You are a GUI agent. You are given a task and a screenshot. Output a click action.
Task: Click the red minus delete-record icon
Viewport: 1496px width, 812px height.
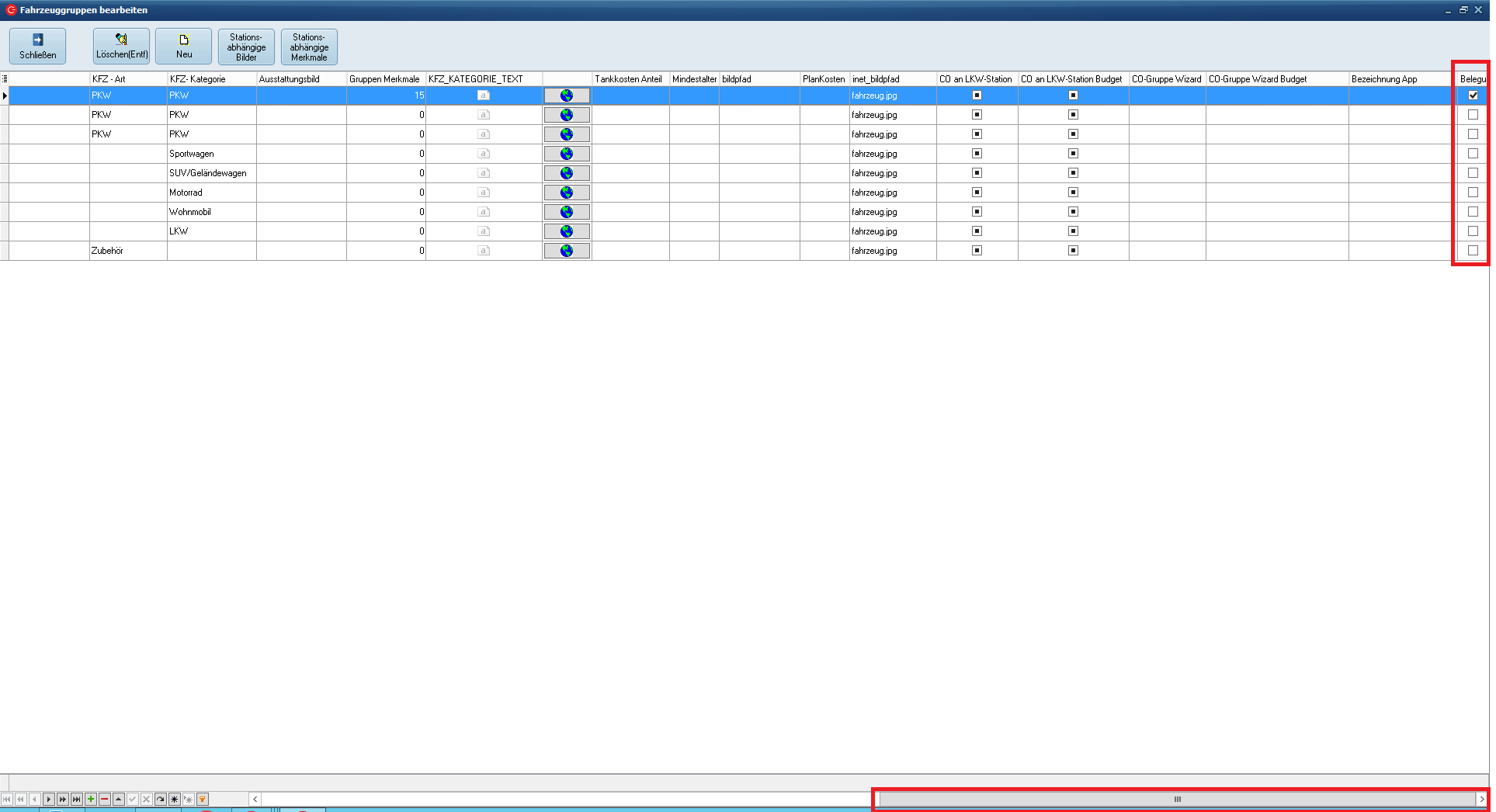[105, 799]
